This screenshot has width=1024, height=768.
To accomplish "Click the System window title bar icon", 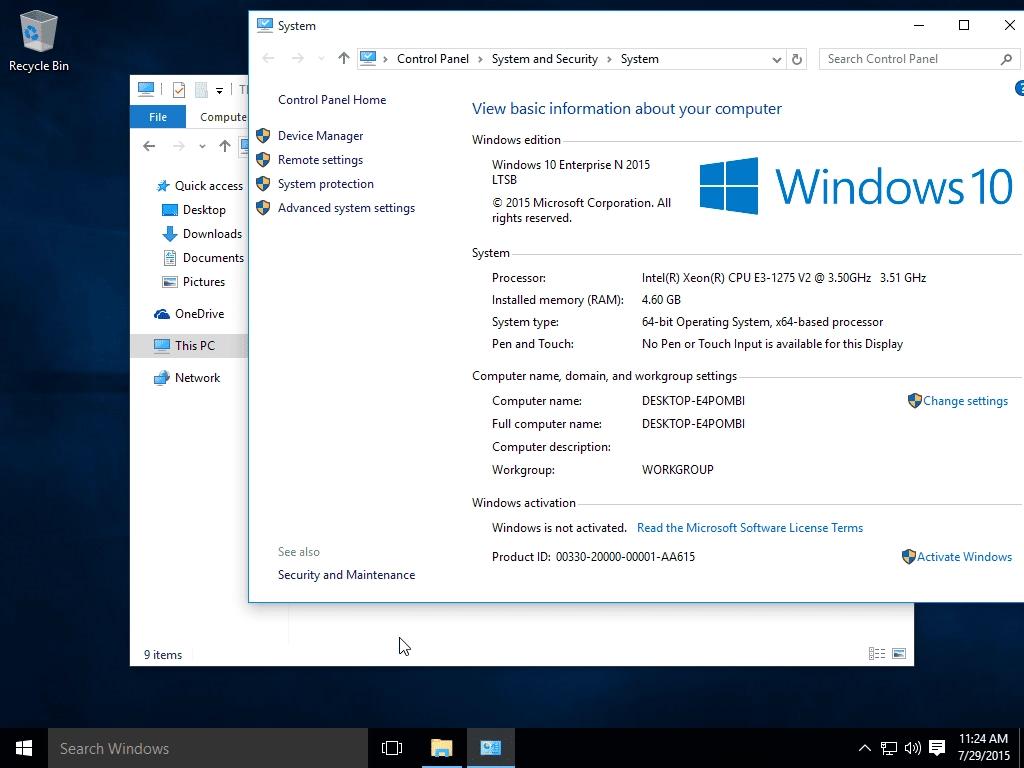I will [264, 25].
